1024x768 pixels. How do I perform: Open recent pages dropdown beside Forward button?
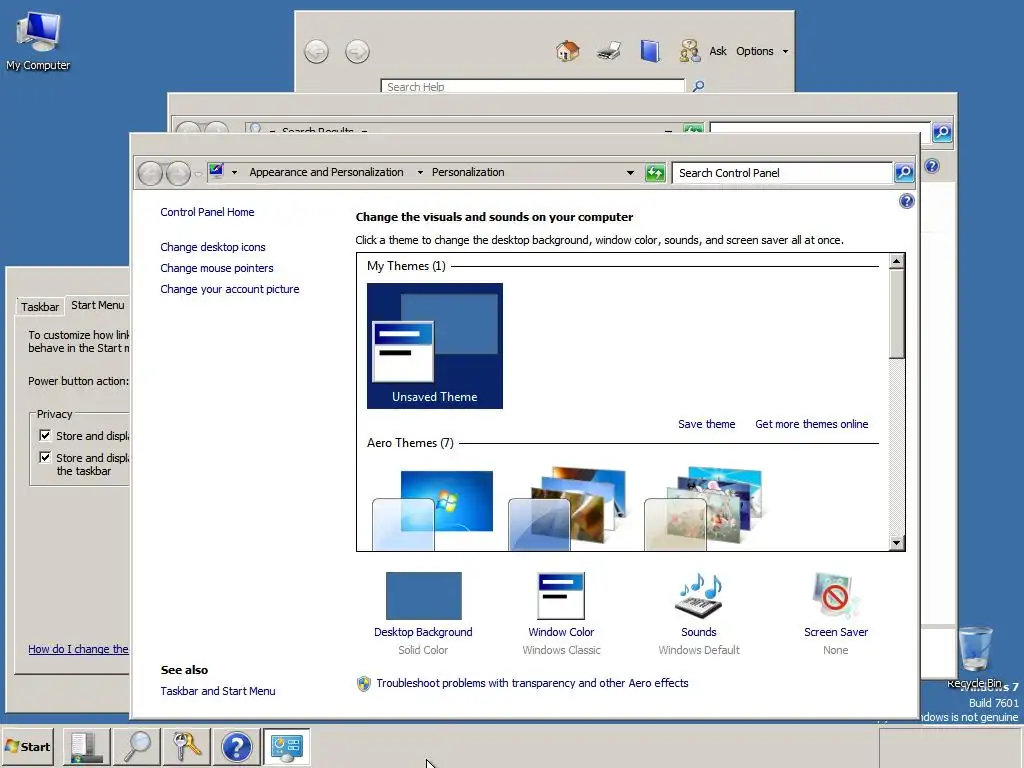tap(198, 174)
